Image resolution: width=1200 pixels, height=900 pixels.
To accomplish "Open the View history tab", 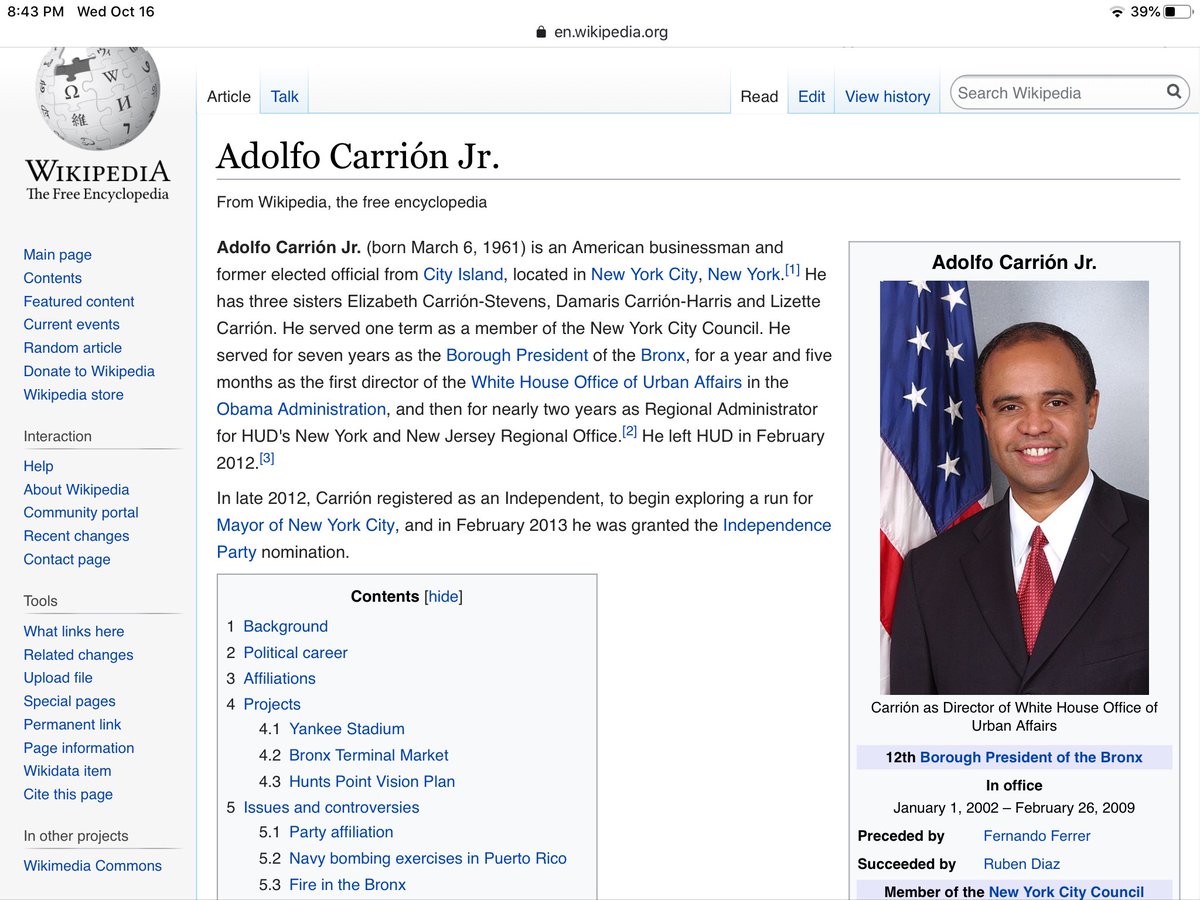I will (887, 96).
